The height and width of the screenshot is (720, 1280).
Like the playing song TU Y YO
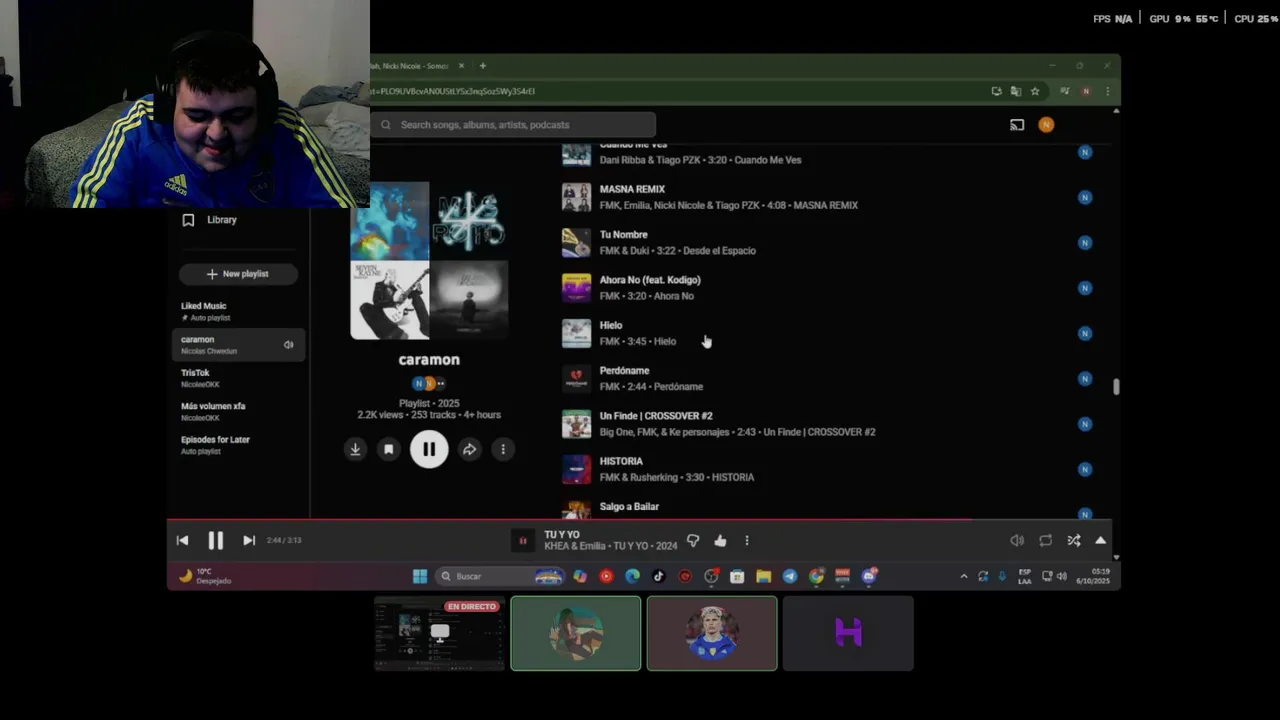point(720,540)
